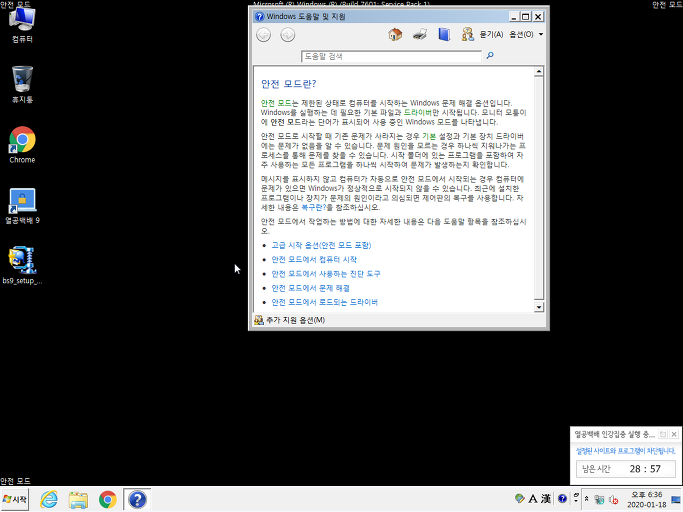The width and height of the screenshot is (683, 512).
Task: Open the Help and Support home page icon
Action: 395,34
